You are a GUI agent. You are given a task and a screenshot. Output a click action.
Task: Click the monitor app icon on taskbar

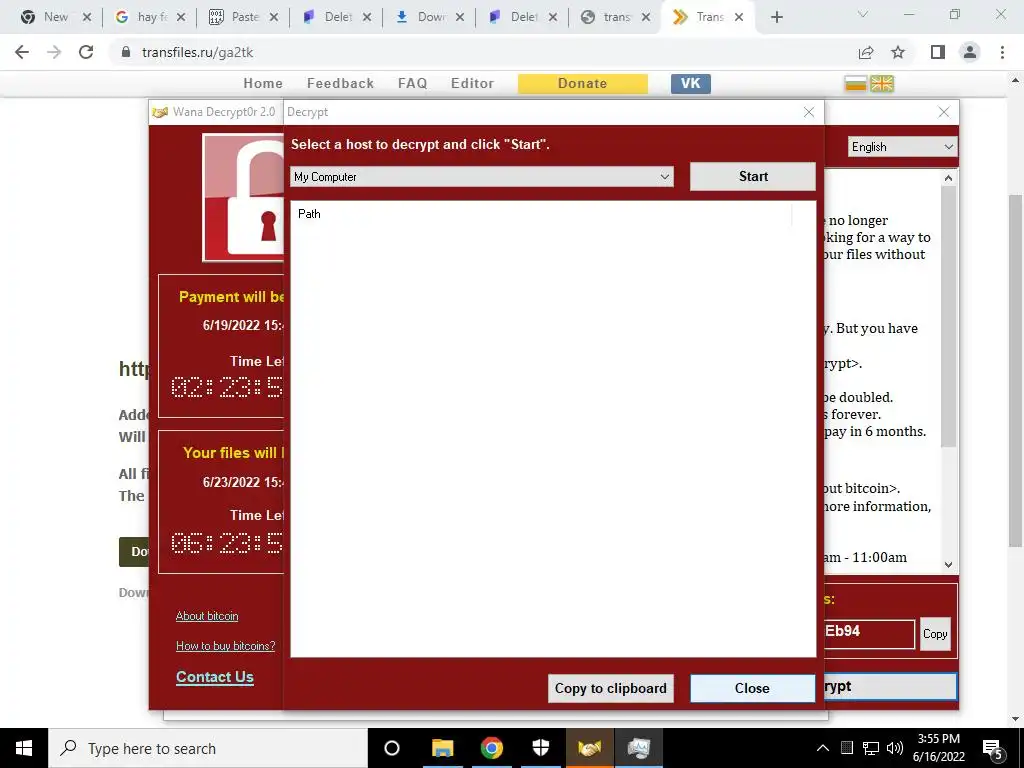(639, 748)
